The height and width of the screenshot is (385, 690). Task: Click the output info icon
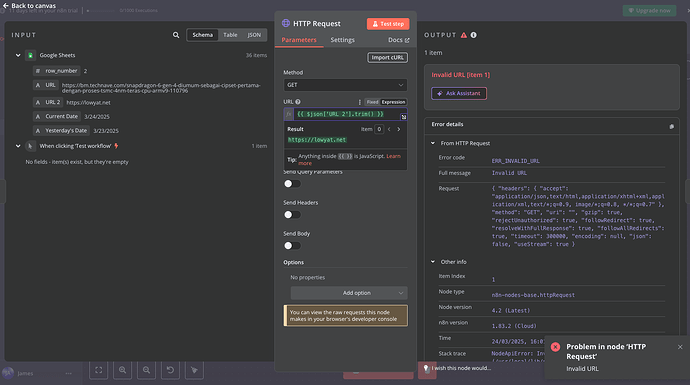pyautogui.click(x=473, y=35)
